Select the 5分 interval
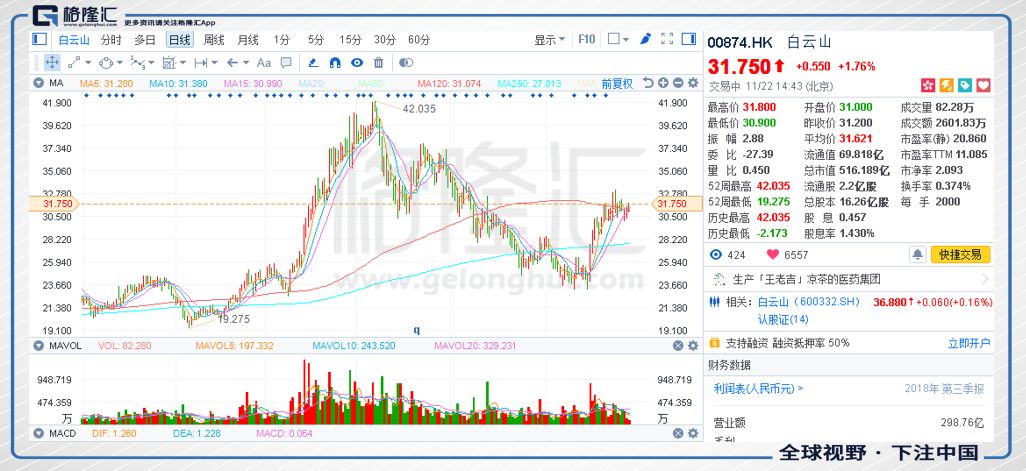The height and width of the screenshot is (471, 1026). [x=316, y=40]
